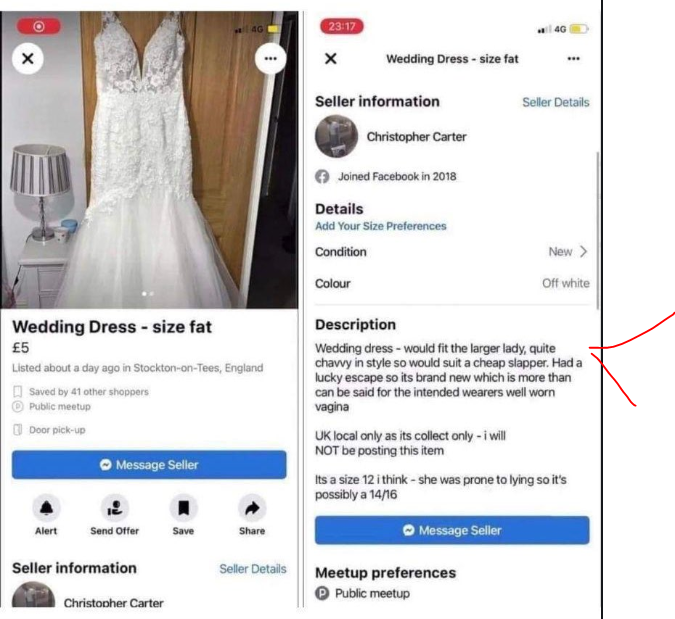This screenshot has width=675, height=619.
Task: Click Message Seller button under Door pick-up
Action: (149, 464)
